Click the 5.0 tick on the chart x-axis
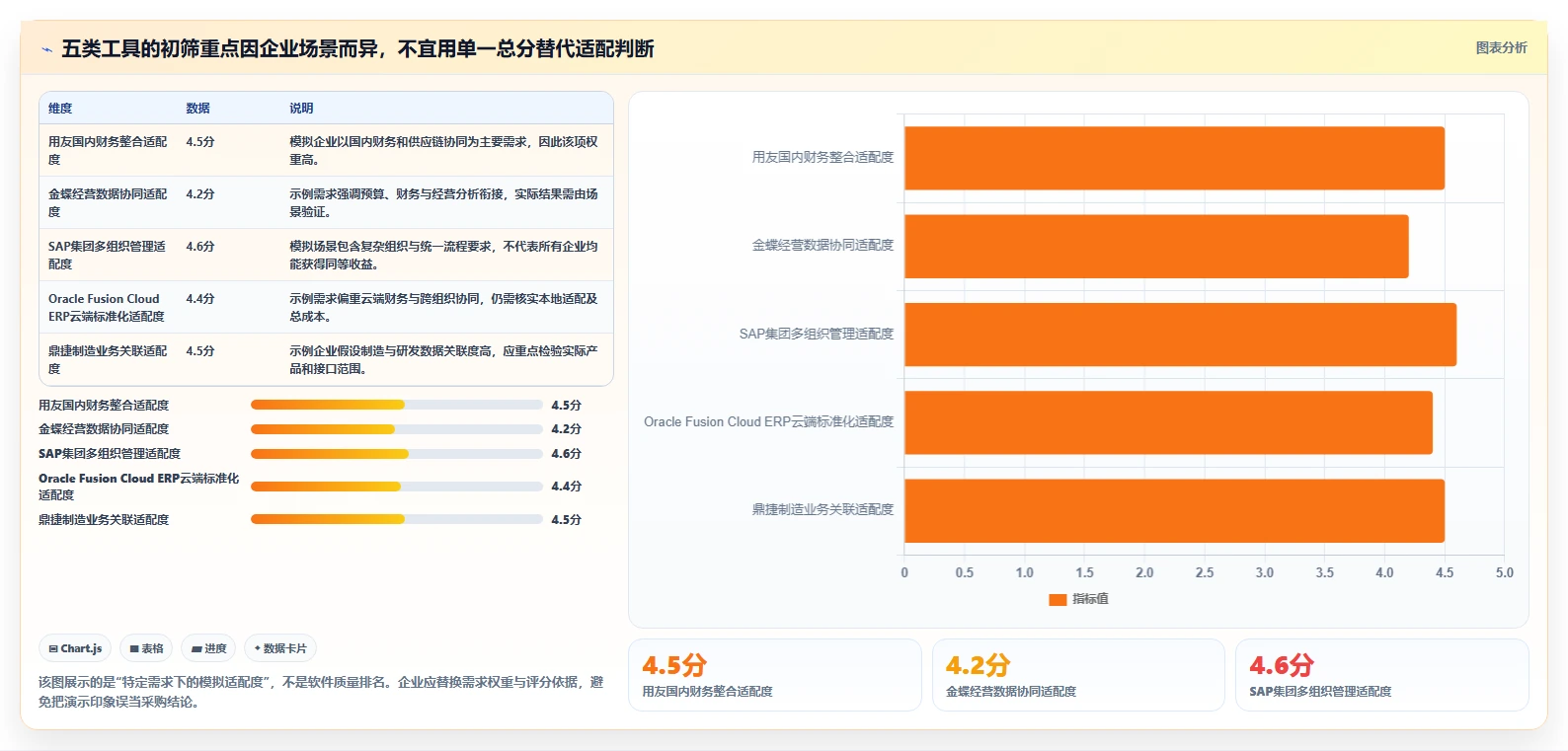 1504,572
